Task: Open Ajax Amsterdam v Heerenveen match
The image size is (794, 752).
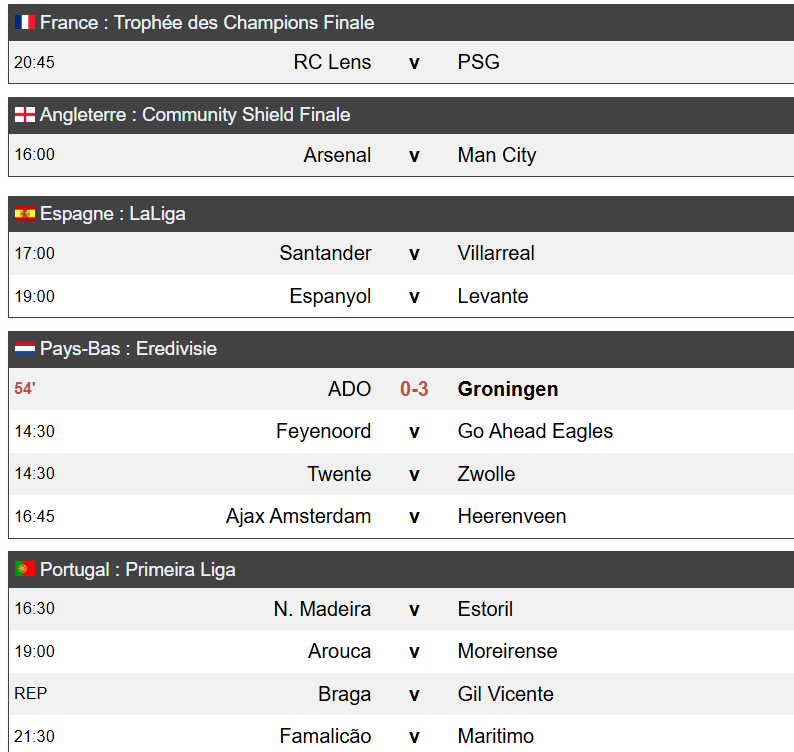Action: pos(401,517)
